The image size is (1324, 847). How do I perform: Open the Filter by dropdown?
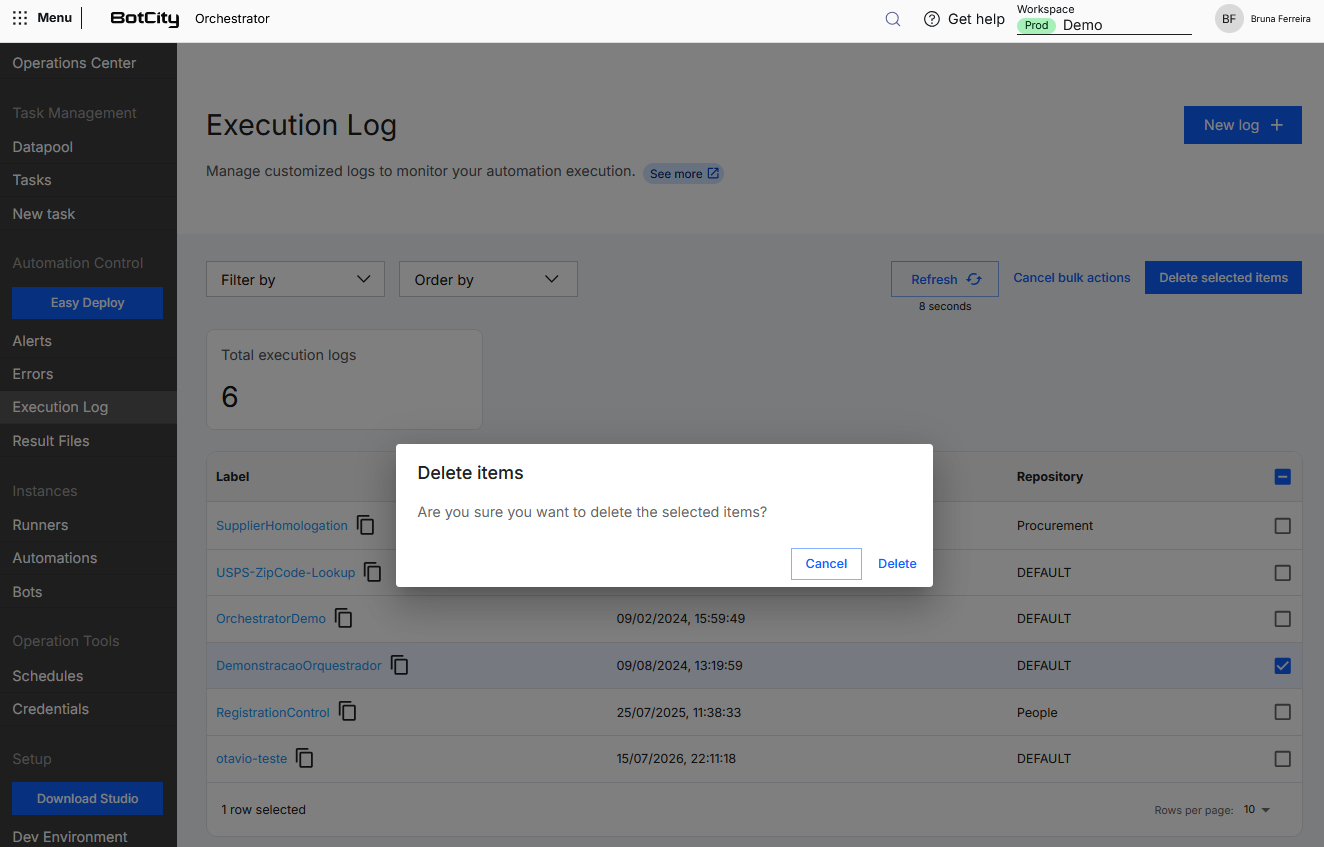295,279
